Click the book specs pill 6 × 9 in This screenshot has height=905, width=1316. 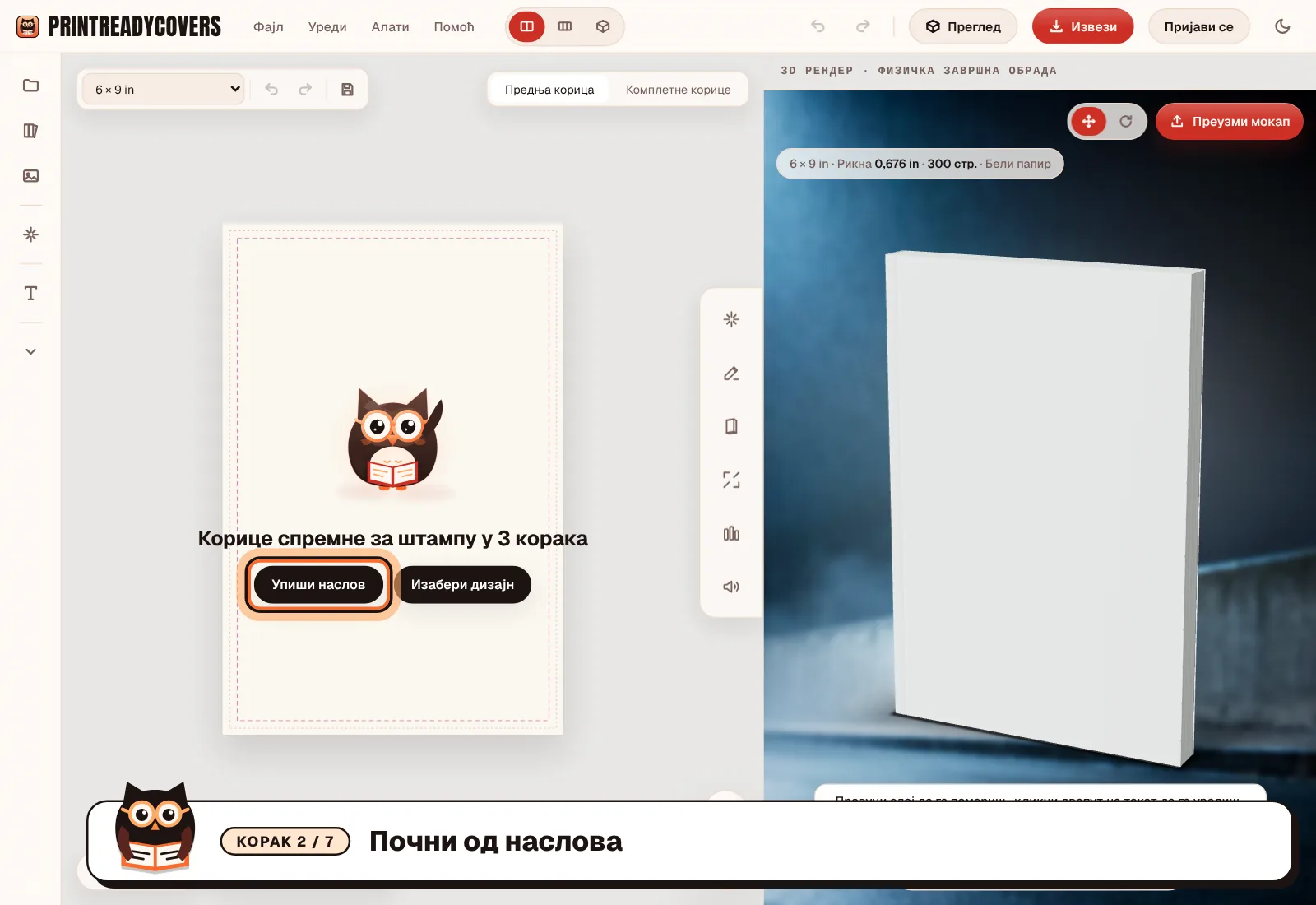tap(920, 164)
